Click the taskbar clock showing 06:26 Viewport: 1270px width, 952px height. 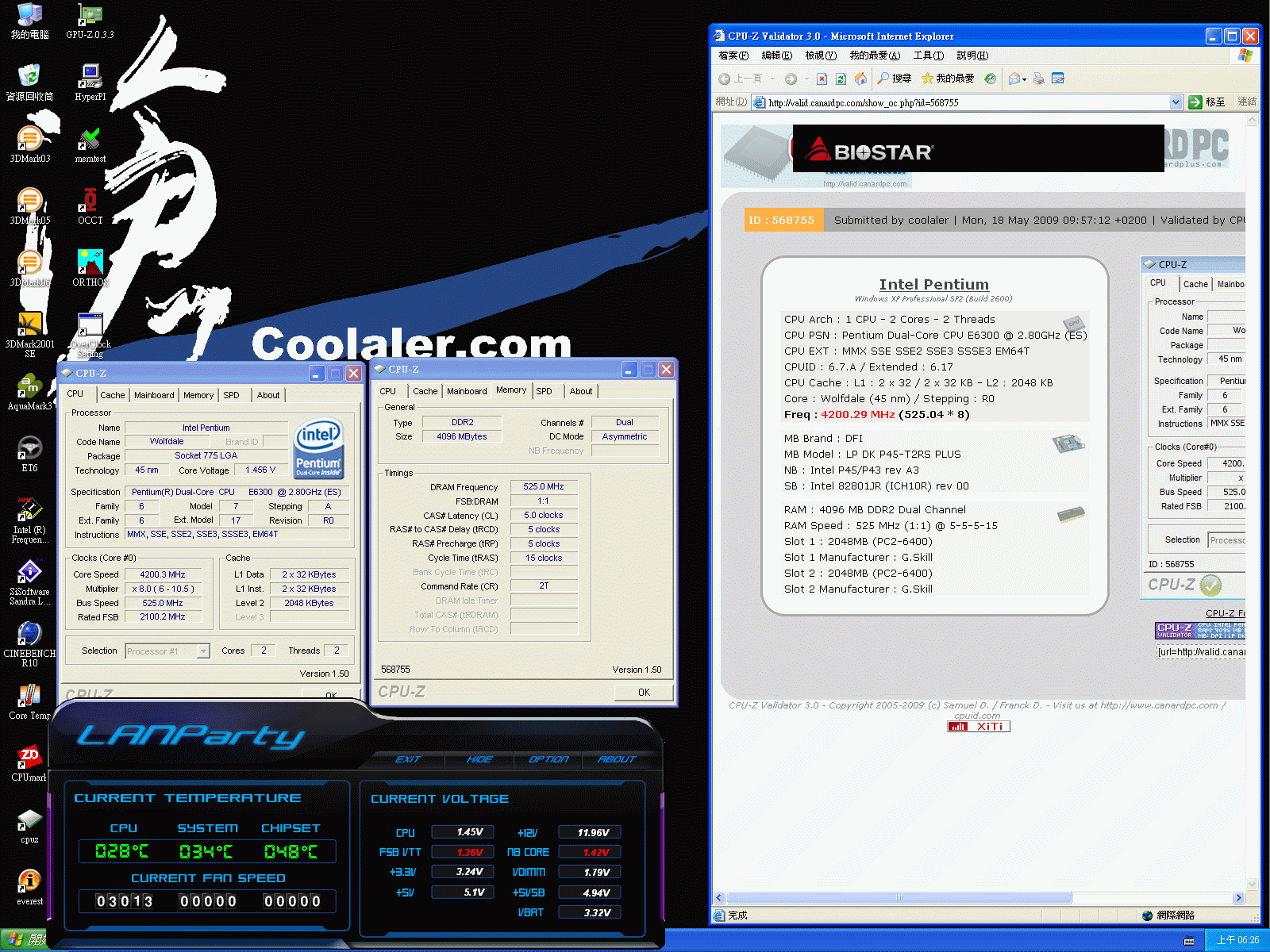[1237, 940]
